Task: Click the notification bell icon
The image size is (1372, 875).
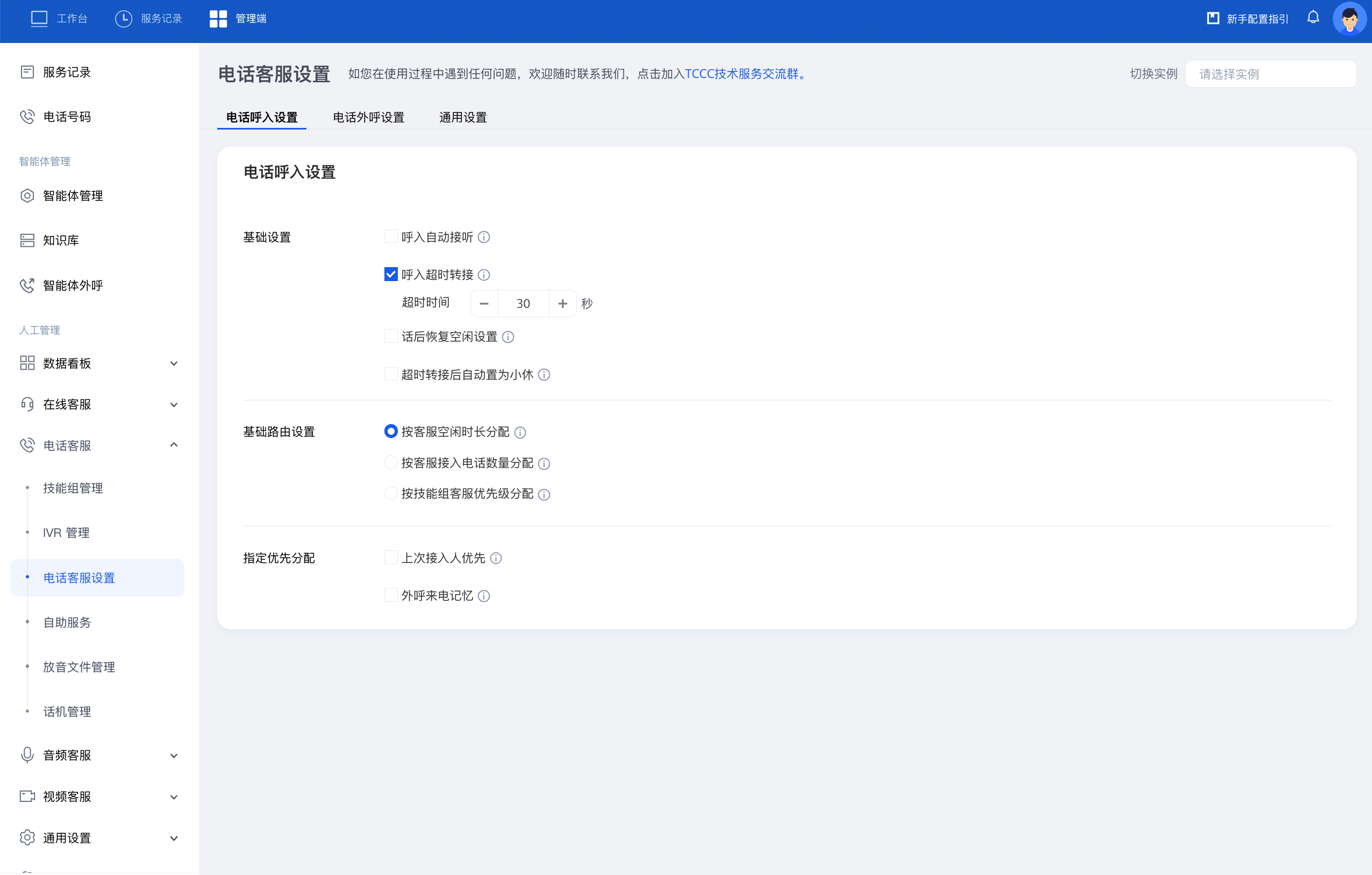Action: click(x=1313, y=18)
